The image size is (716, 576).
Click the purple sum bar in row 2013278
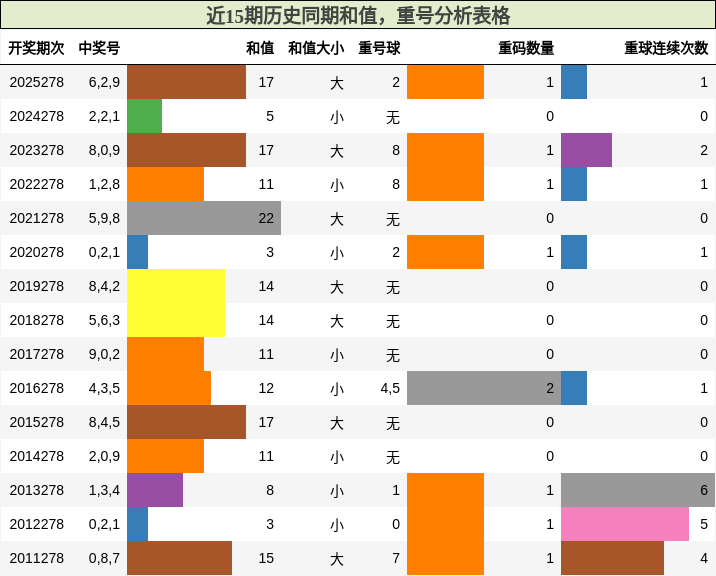click(155, 490)
